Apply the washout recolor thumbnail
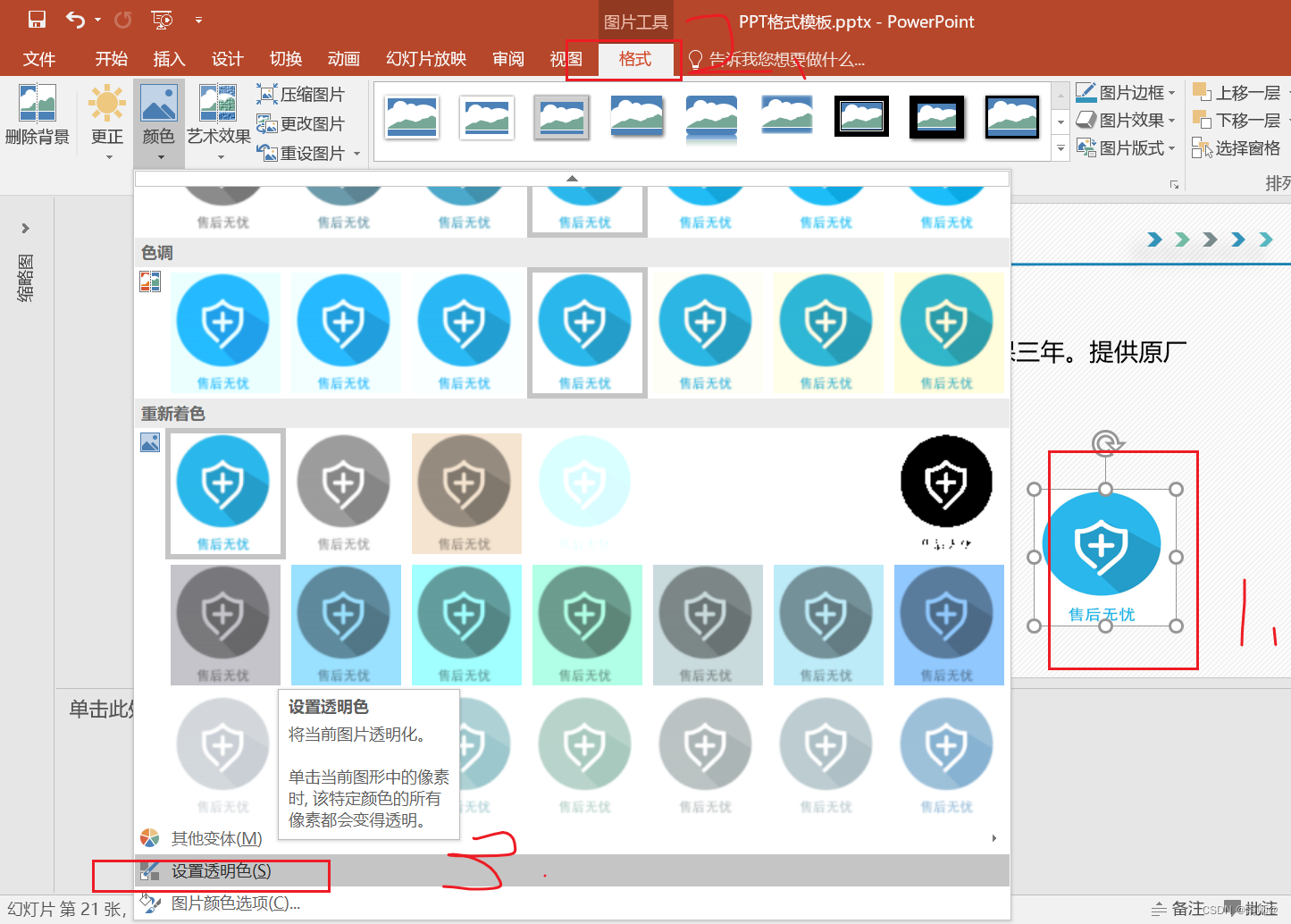The image size is (1291, 924). click(587, 494)
